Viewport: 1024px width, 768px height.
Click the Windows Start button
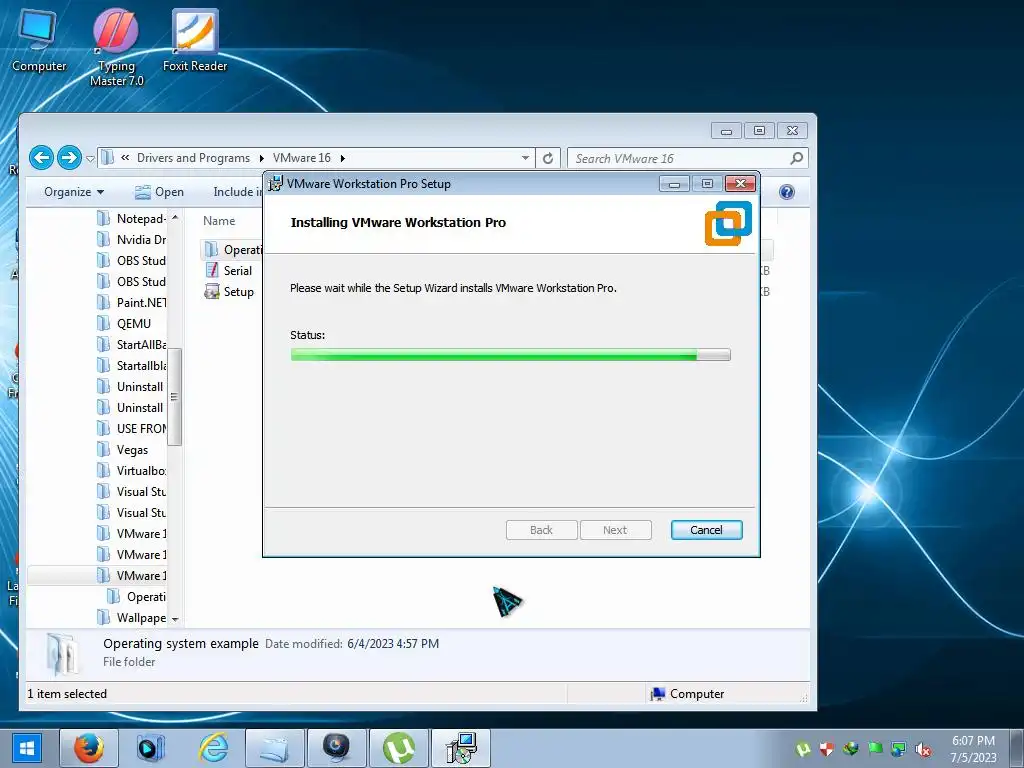tap(27, 748)
